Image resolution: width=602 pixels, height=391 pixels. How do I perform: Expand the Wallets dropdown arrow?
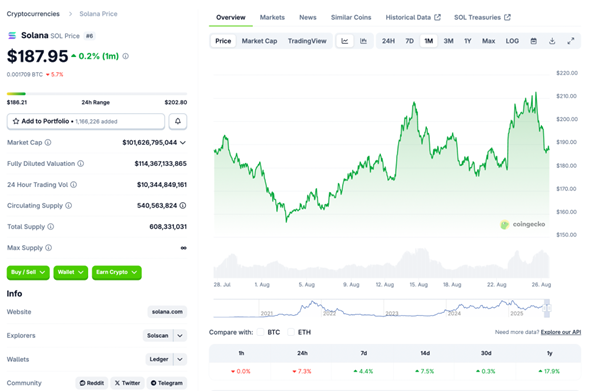coord(180,359)
